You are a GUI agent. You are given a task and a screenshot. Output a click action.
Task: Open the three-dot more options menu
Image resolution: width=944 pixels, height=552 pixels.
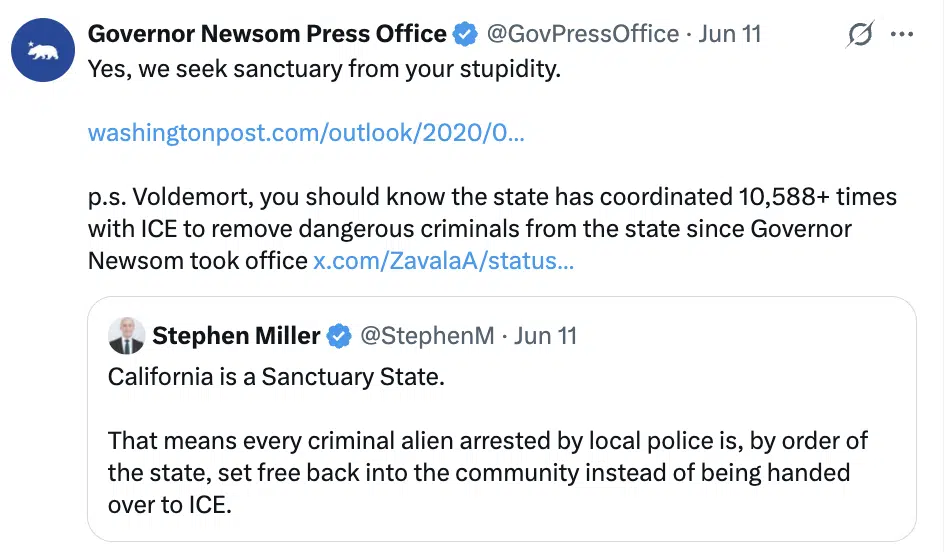(901, 34)
